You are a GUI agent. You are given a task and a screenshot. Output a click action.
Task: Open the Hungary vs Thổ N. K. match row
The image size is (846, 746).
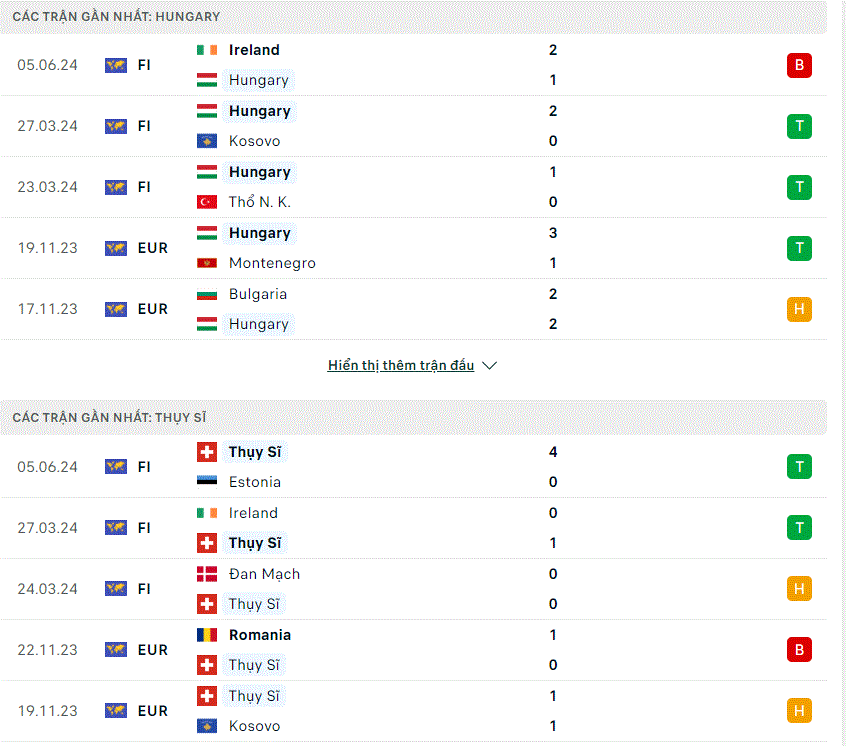pyautogui.click(x=413, y=187)
